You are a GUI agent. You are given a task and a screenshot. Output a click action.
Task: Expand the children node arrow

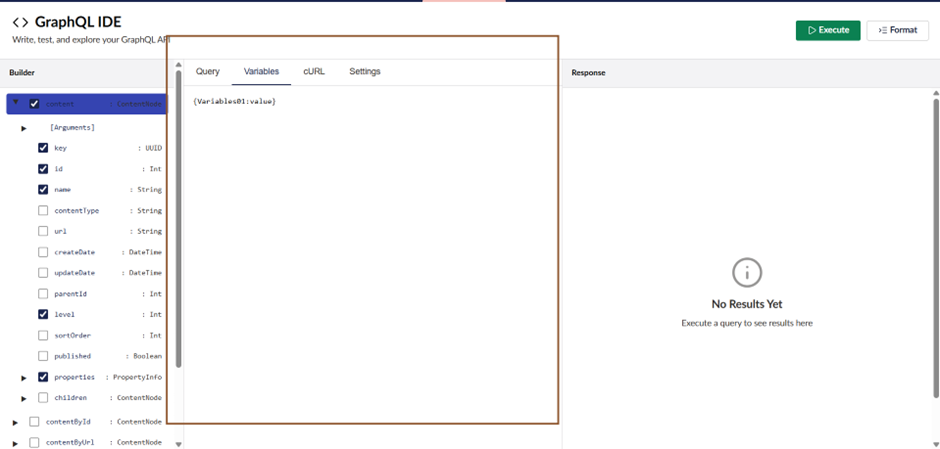[x=24, y=399]
